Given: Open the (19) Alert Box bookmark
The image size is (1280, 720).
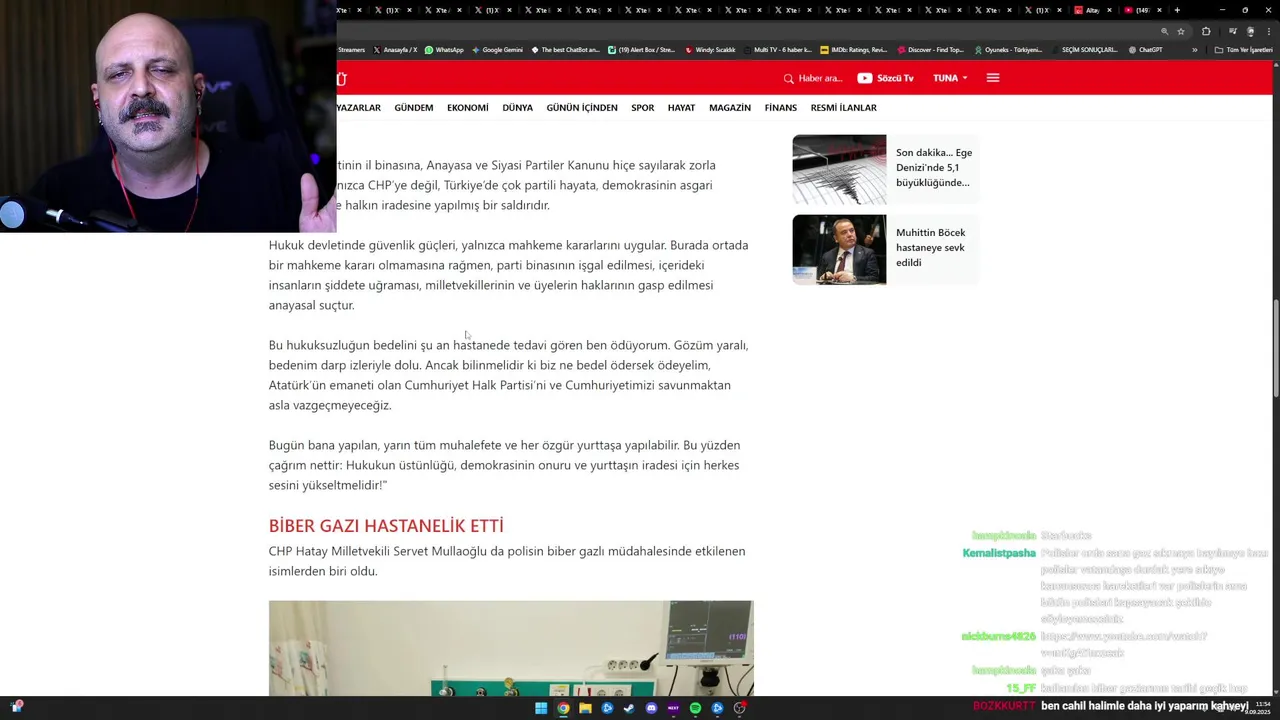Looking at the screenshot, I should coord(642,50).
